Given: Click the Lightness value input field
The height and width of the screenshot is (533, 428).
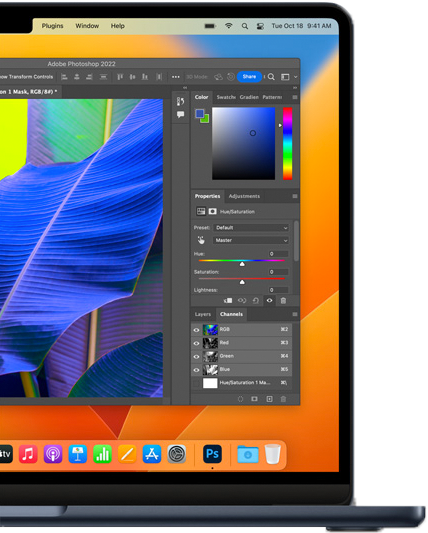Looking at the screenshot, I should 278,290.
